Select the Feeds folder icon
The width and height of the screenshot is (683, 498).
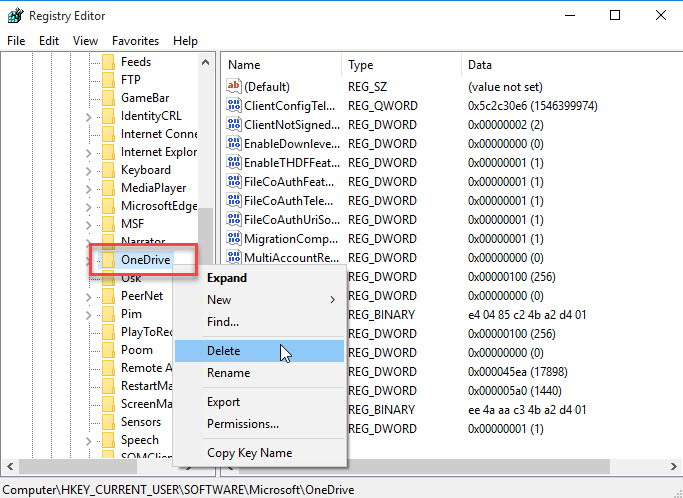[108, 62]
